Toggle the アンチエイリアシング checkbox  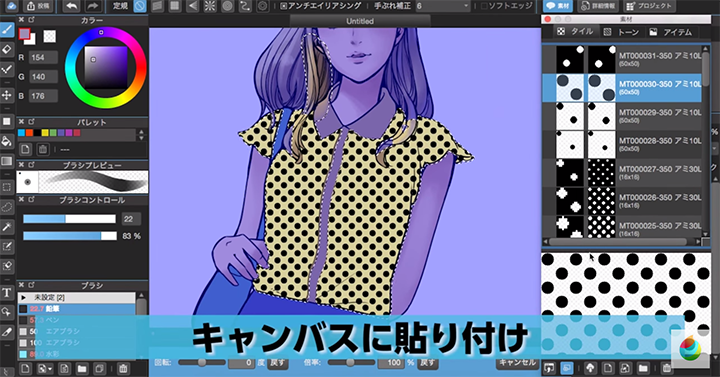click(x=283, y=6)
